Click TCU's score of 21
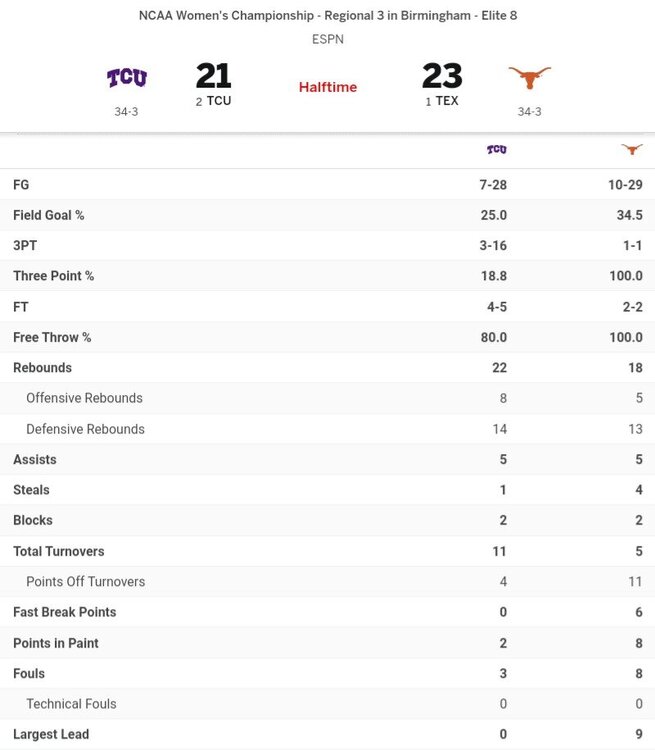The image size is (655, 750). [x=213, y=76]
